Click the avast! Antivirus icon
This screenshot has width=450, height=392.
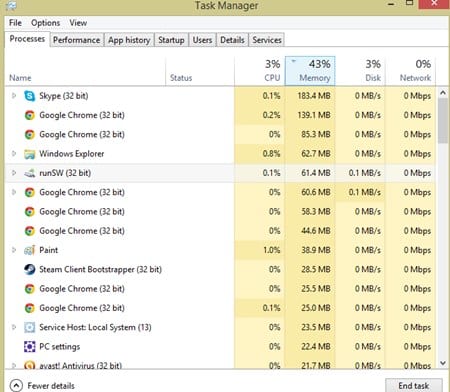pyautogui.click(x=30, y=365)
